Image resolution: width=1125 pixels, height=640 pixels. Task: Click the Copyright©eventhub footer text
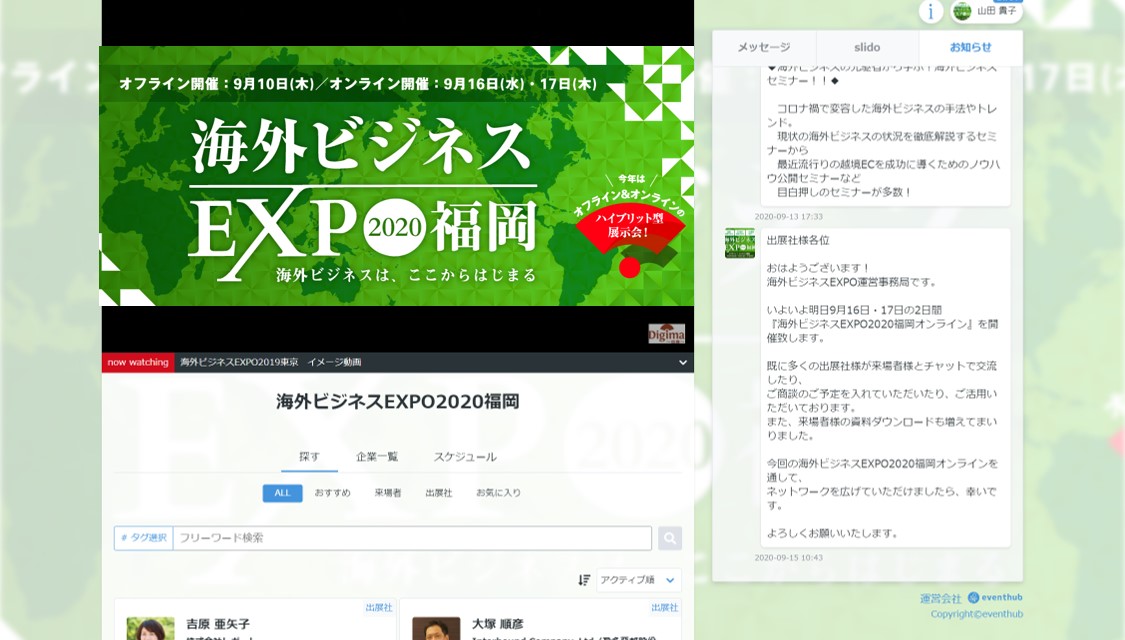pos(976,614)
